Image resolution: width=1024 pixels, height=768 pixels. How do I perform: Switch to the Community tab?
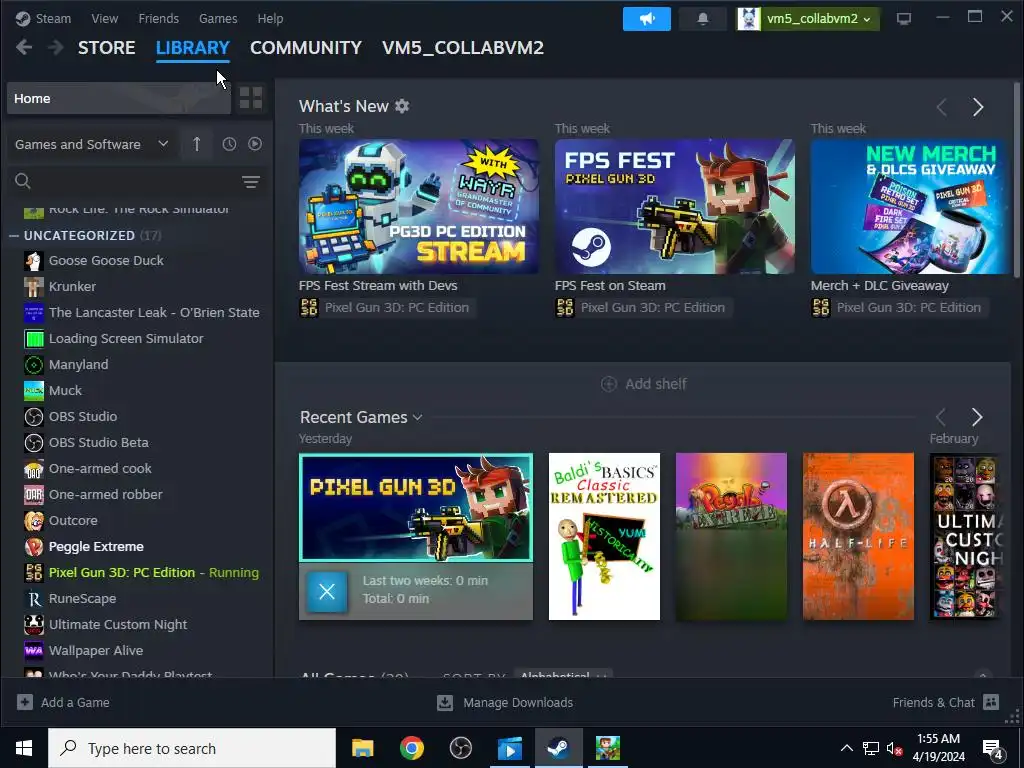pyautogui.click(x=306, y=48)
